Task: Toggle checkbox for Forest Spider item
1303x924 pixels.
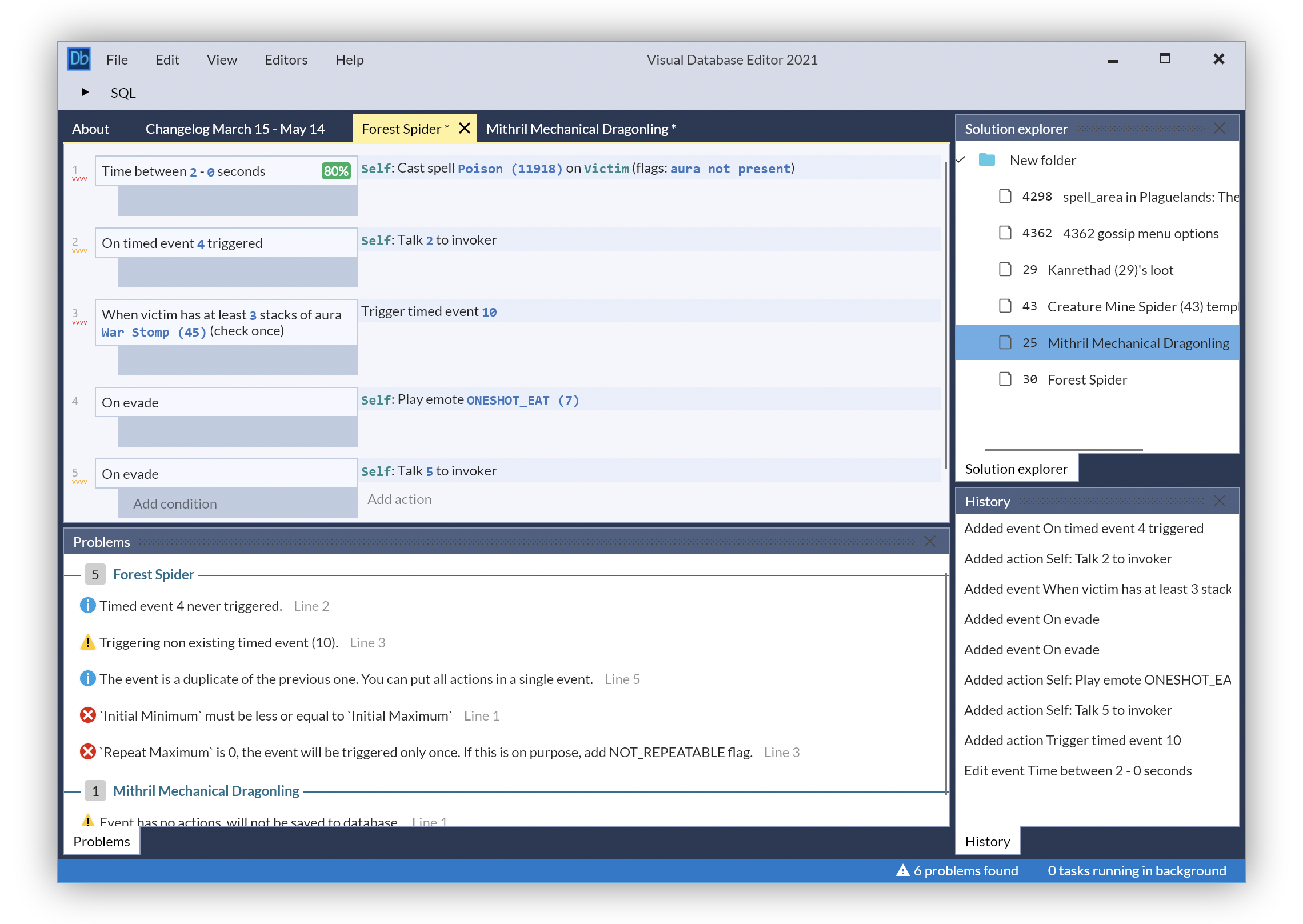Action: [1005, 379]
